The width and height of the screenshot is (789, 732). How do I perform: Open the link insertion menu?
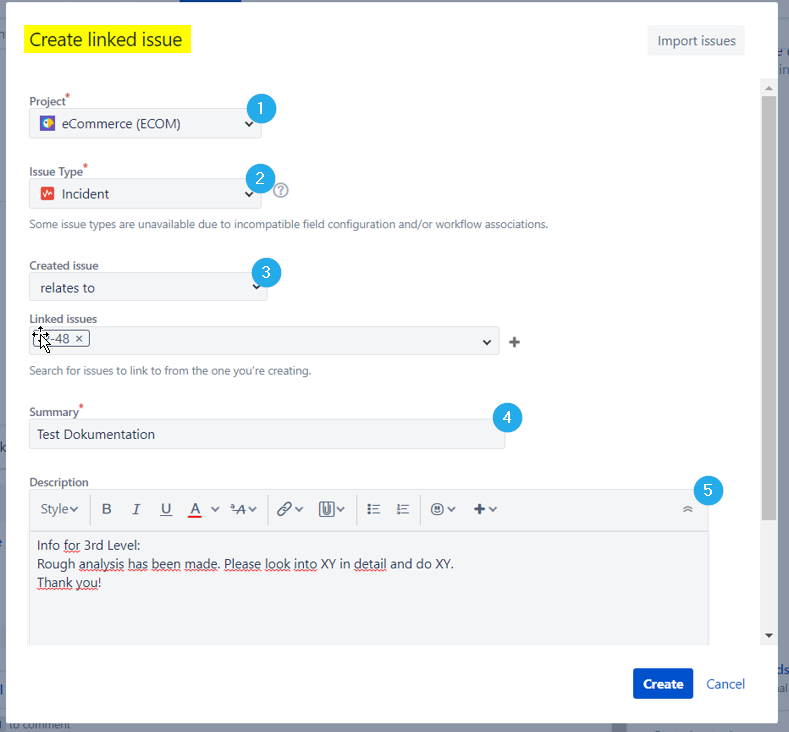(x=285, y=509)
